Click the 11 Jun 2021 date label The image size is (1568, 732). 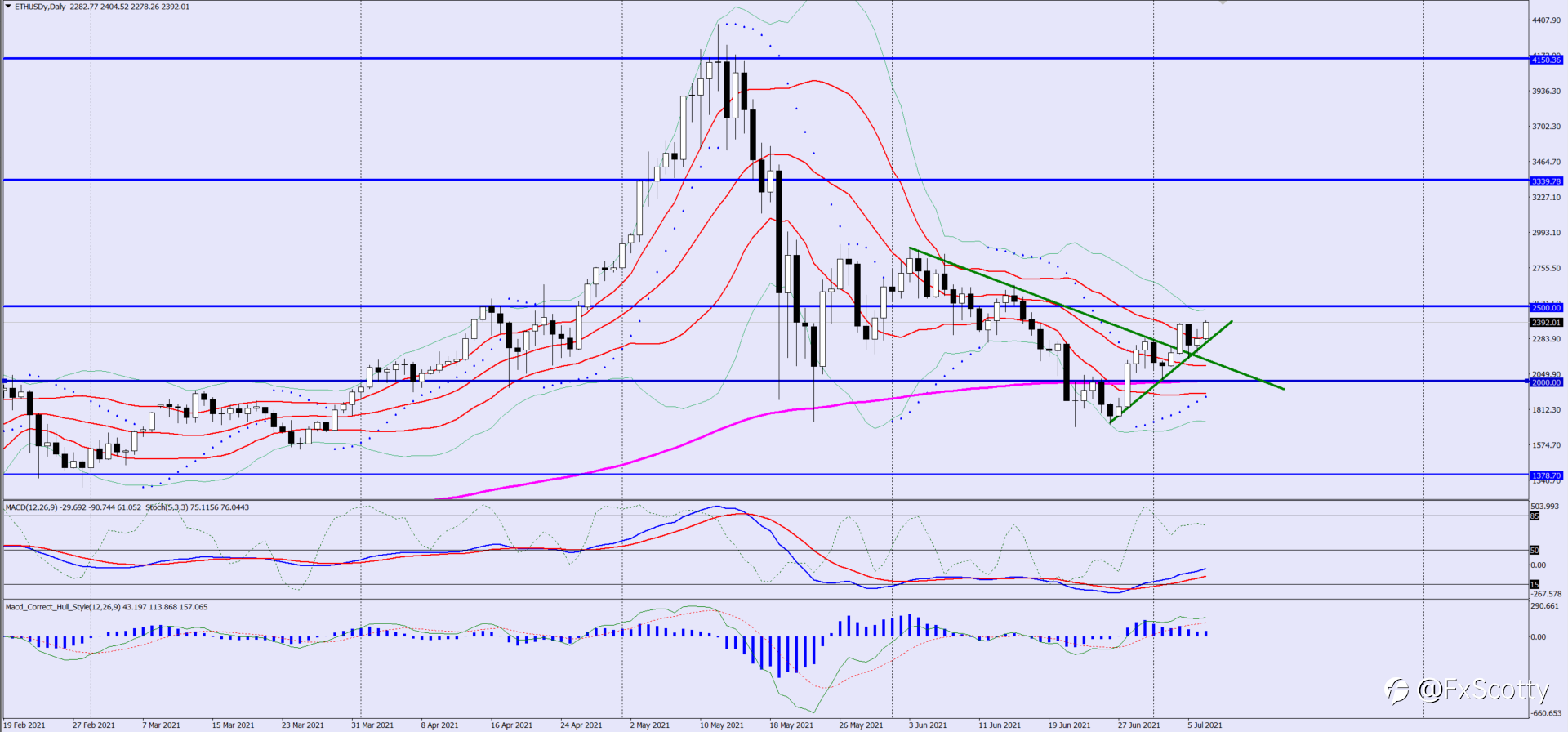[1000, 725]
